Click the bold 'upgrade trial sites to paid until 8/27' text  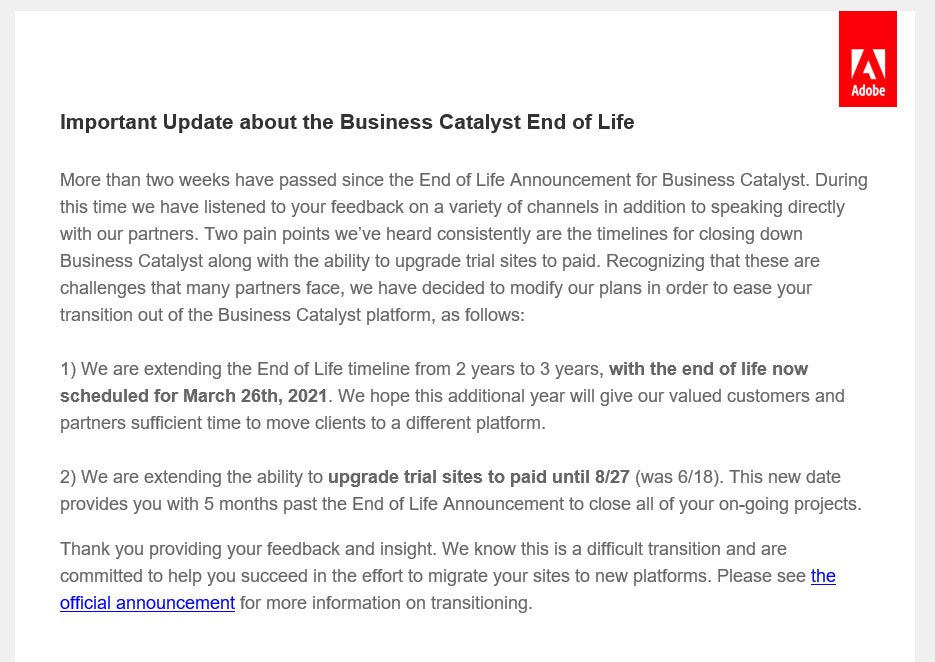click(x=479, y=477)
